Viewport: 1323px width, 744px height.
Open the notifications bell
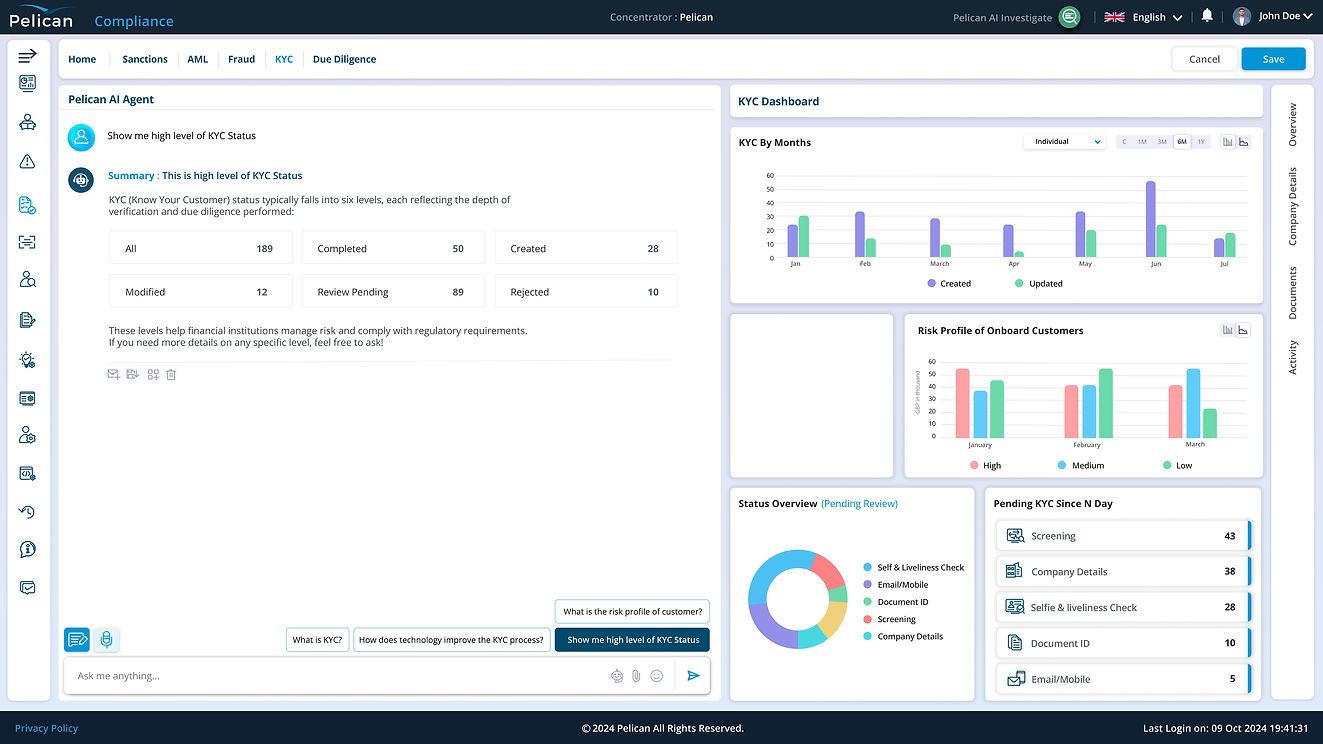(x=1207, y=16)
